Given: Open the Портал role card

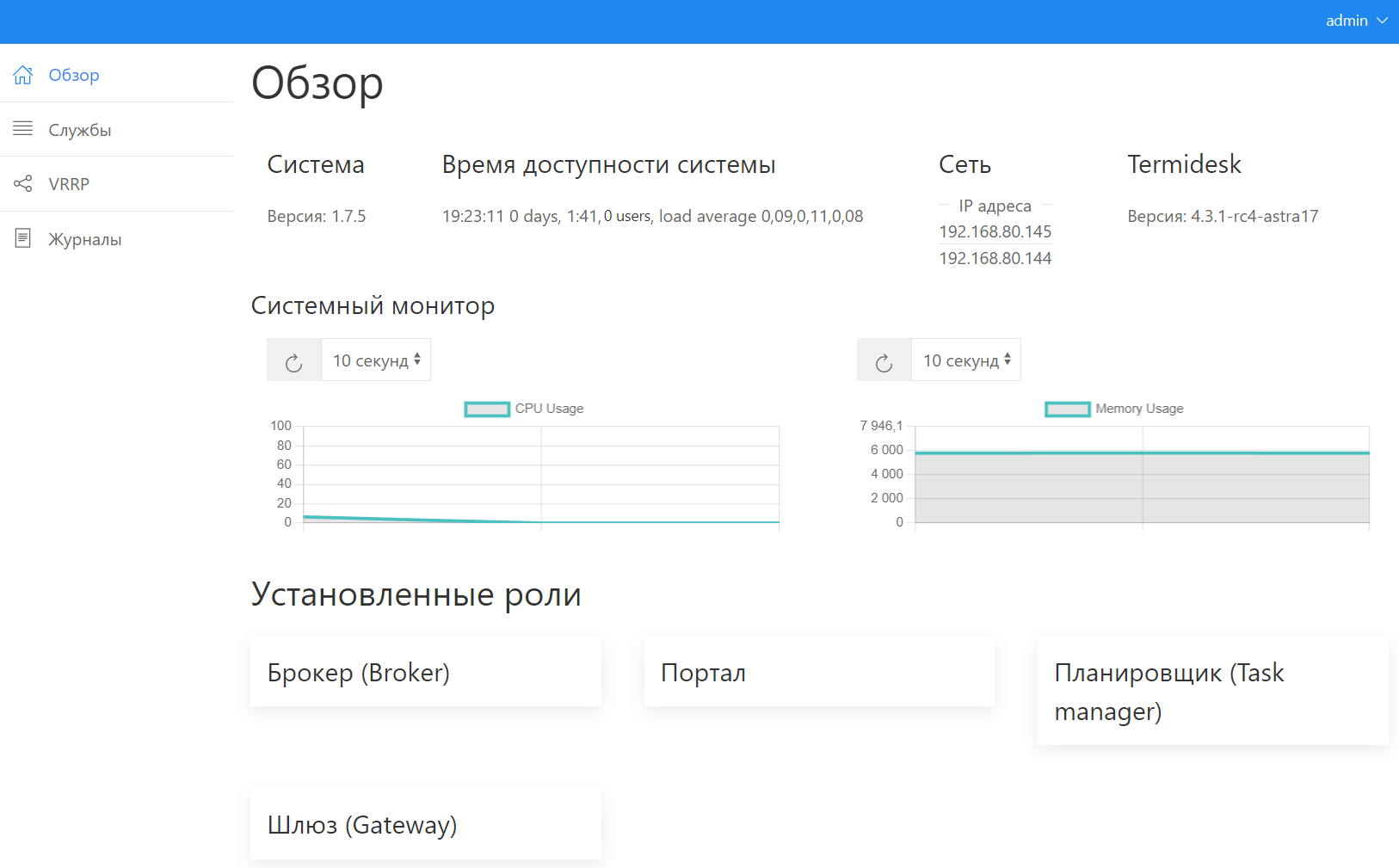Looking at the screenshot, I should tap(819, 672).
